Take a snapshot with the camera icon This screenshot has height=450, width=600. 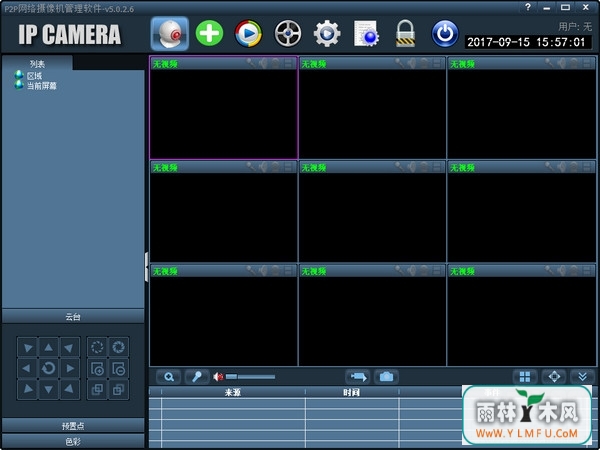(386, 377)
